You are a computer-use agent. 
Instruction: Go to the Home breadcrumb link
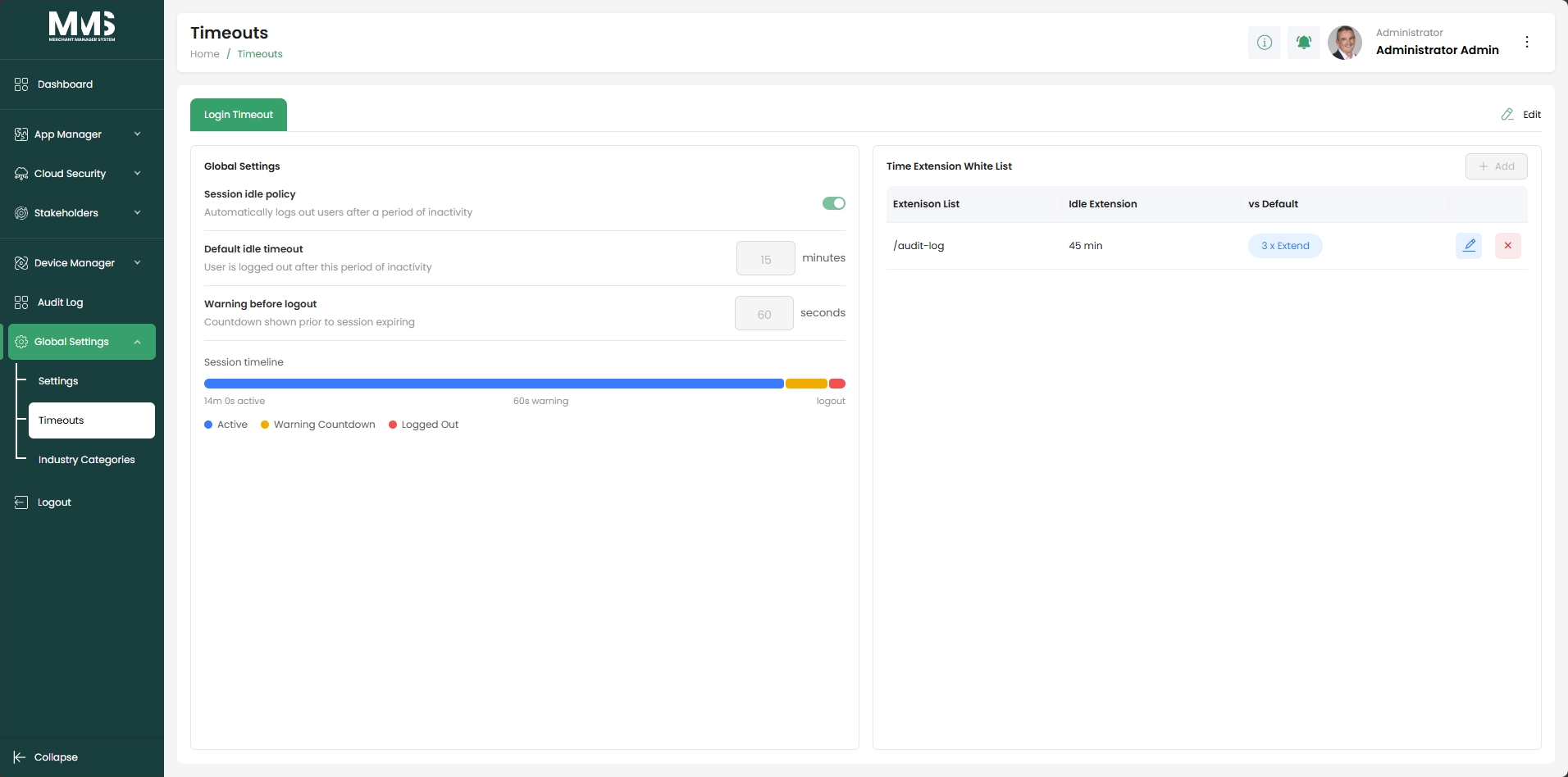tap(205, 54)
